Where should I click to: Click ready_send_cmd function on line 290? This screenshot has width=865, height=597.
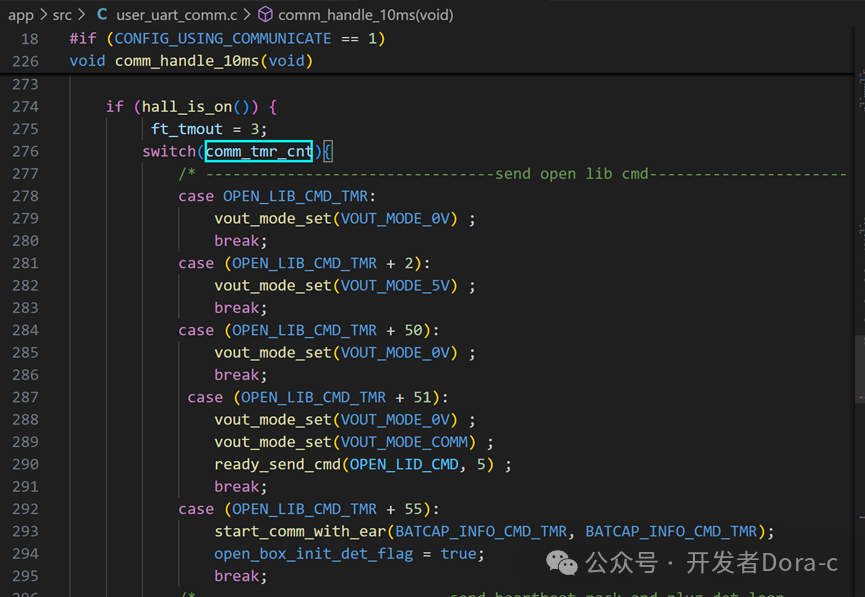(277, 464)
